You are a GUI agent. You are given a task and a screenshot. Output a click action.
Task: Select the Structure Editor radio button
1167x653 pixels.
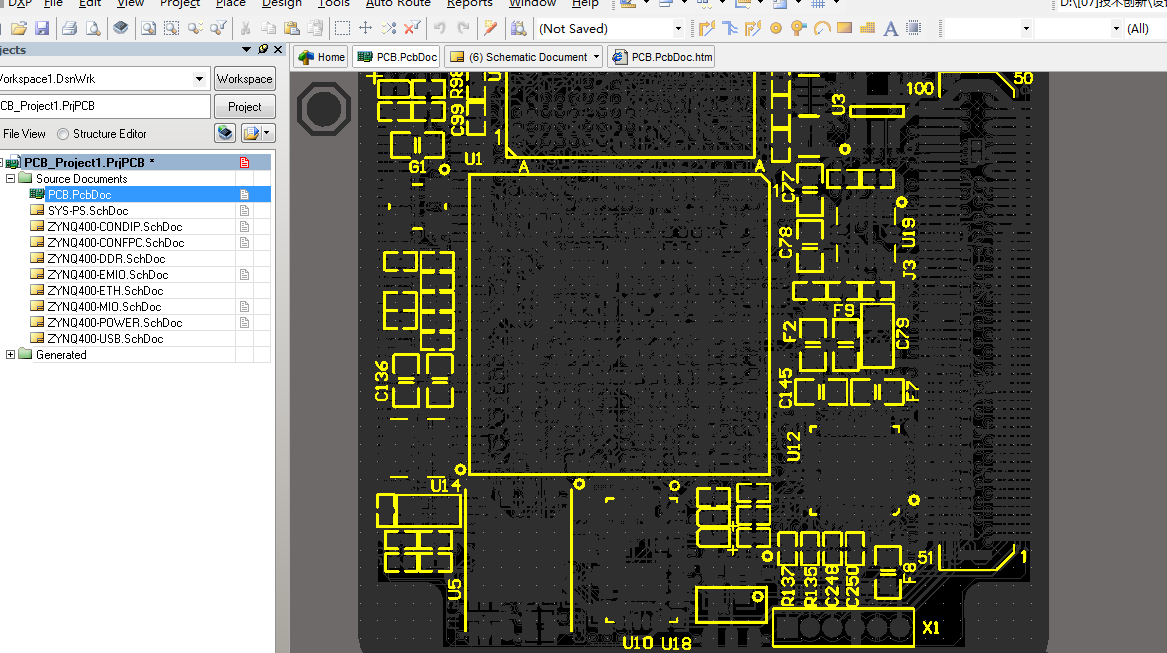coord(63,134)
